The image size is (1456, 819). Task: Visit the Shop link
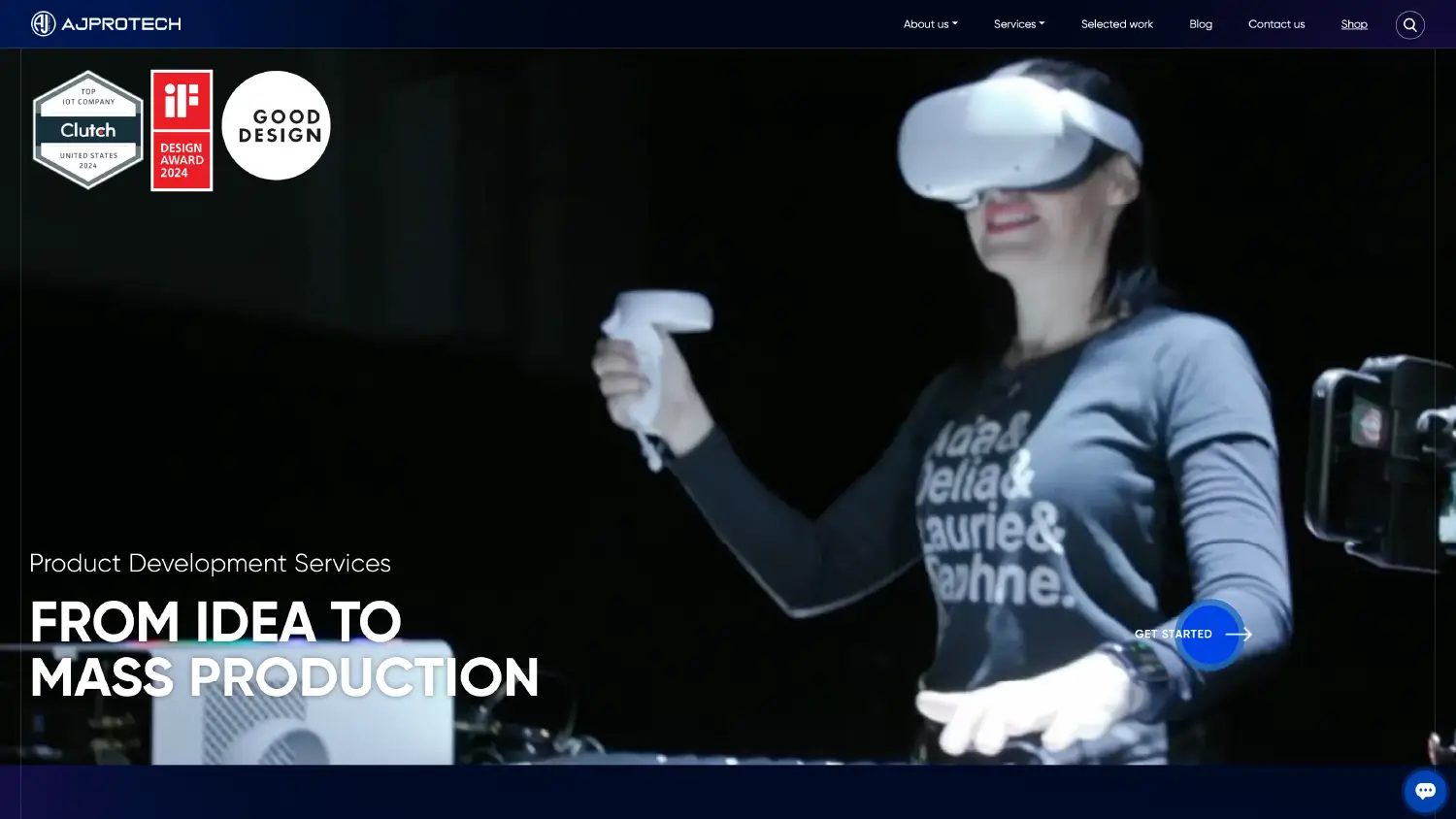pos(1354,24)
